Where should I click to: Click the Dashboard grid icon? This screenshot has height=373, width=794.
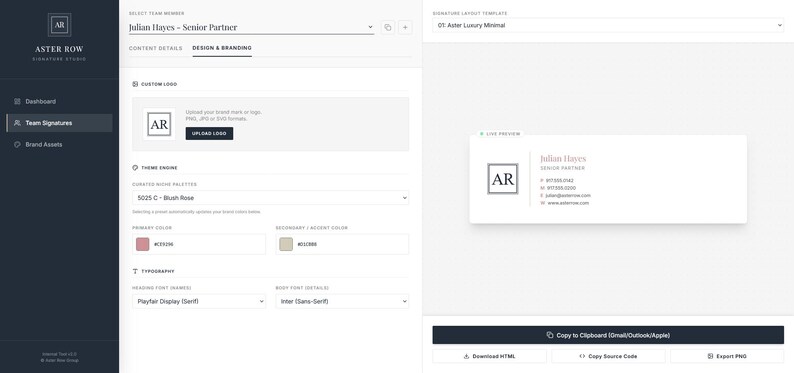(x=17, y=101)
